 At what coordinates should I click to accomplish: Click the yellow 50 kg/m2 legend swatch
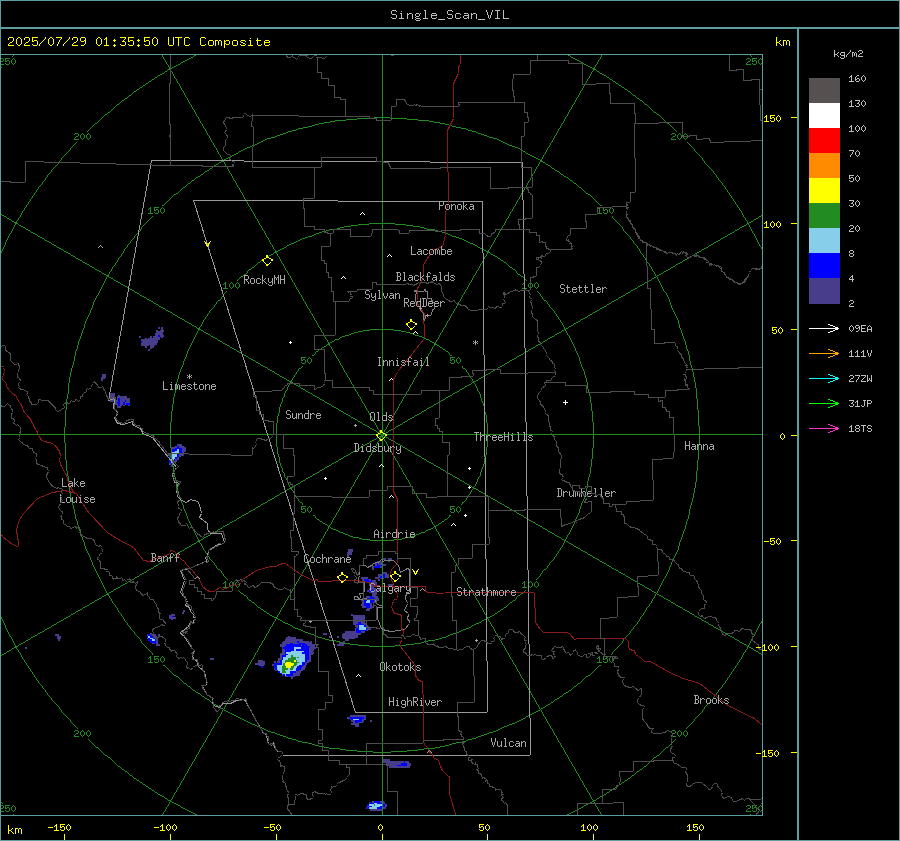tap(824, 190)
